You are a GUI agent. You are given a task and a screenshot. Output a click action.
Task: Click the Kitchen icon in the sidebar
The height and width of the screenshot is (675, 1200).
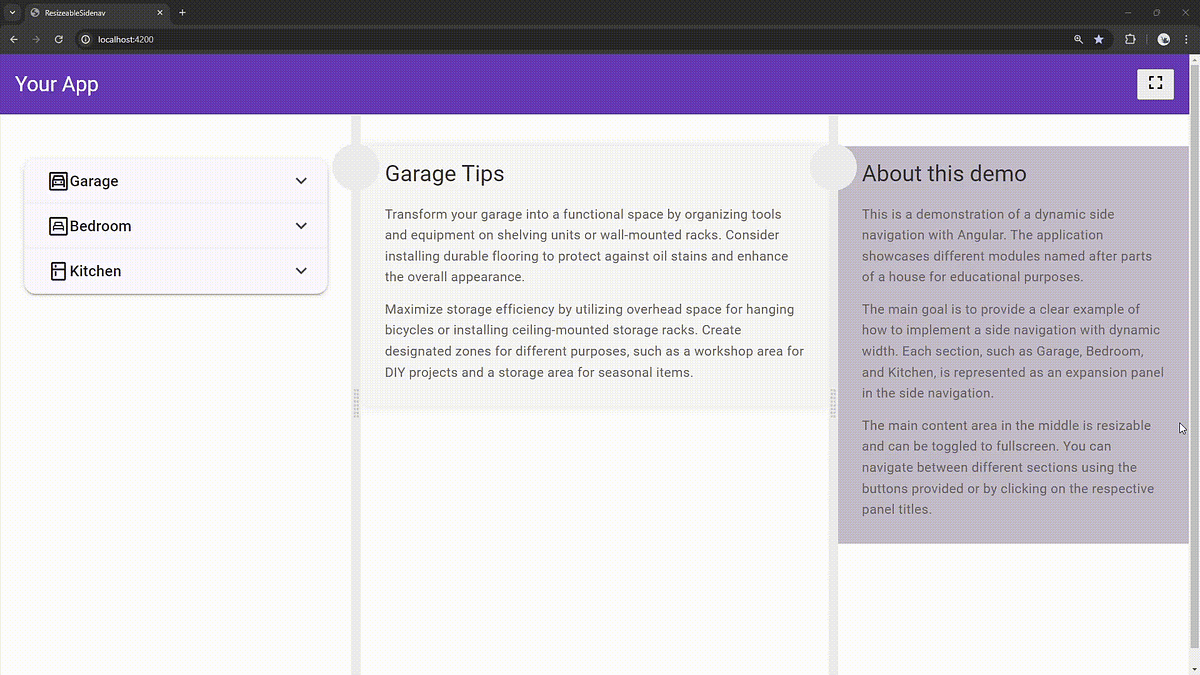click(57, 271)
